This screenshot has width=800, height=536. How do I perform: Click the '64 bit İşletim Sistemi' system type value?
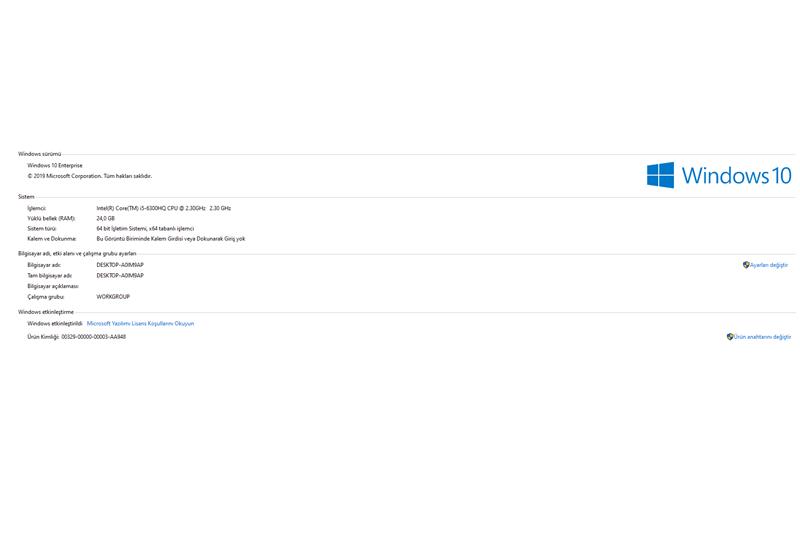[x=145, y=228]
